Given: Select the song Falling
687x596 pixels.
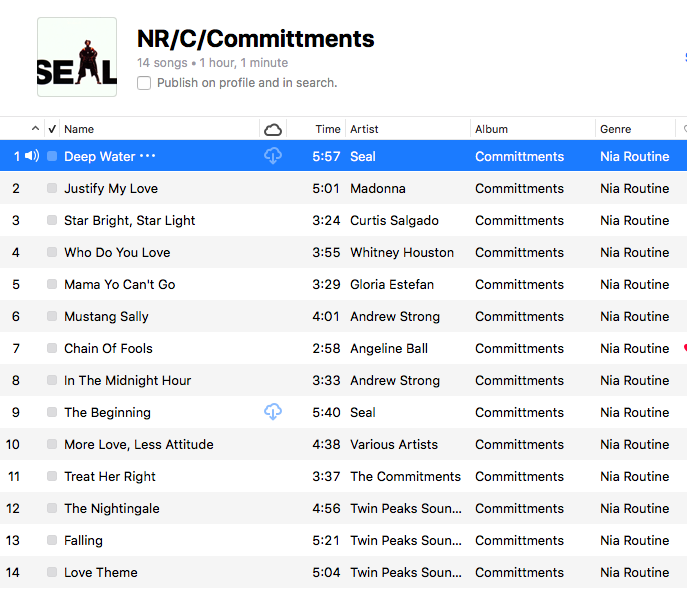Looking at the screenshot, I should 83,541.
